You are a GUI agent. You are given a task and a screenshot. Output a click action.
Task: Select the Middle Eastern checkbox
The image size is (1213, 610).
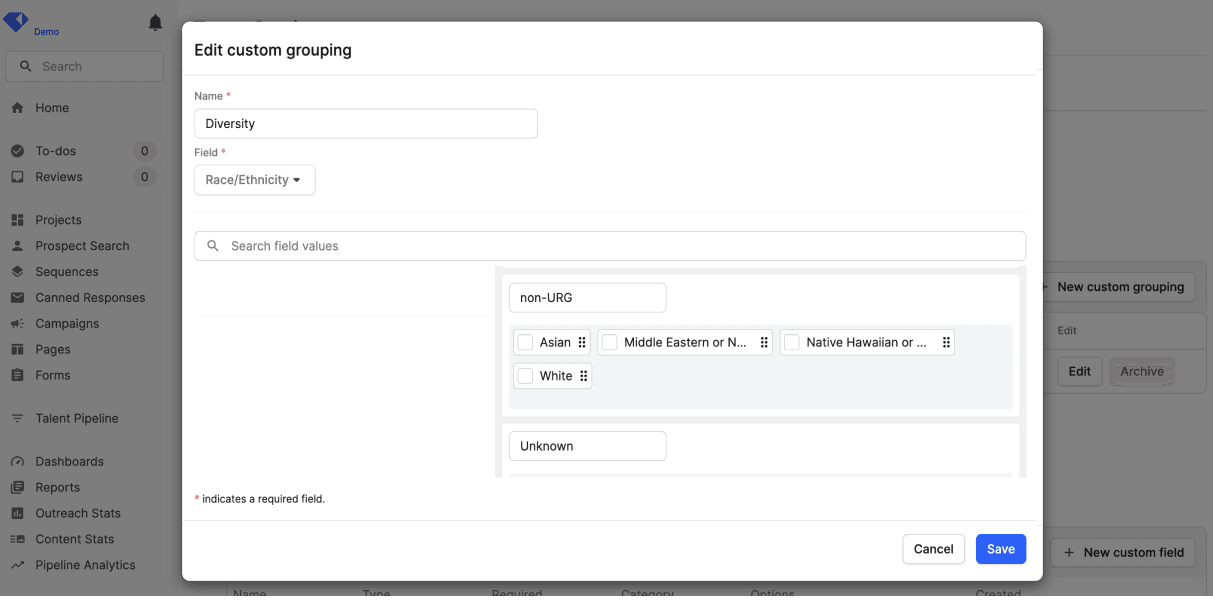pos(609,342)
